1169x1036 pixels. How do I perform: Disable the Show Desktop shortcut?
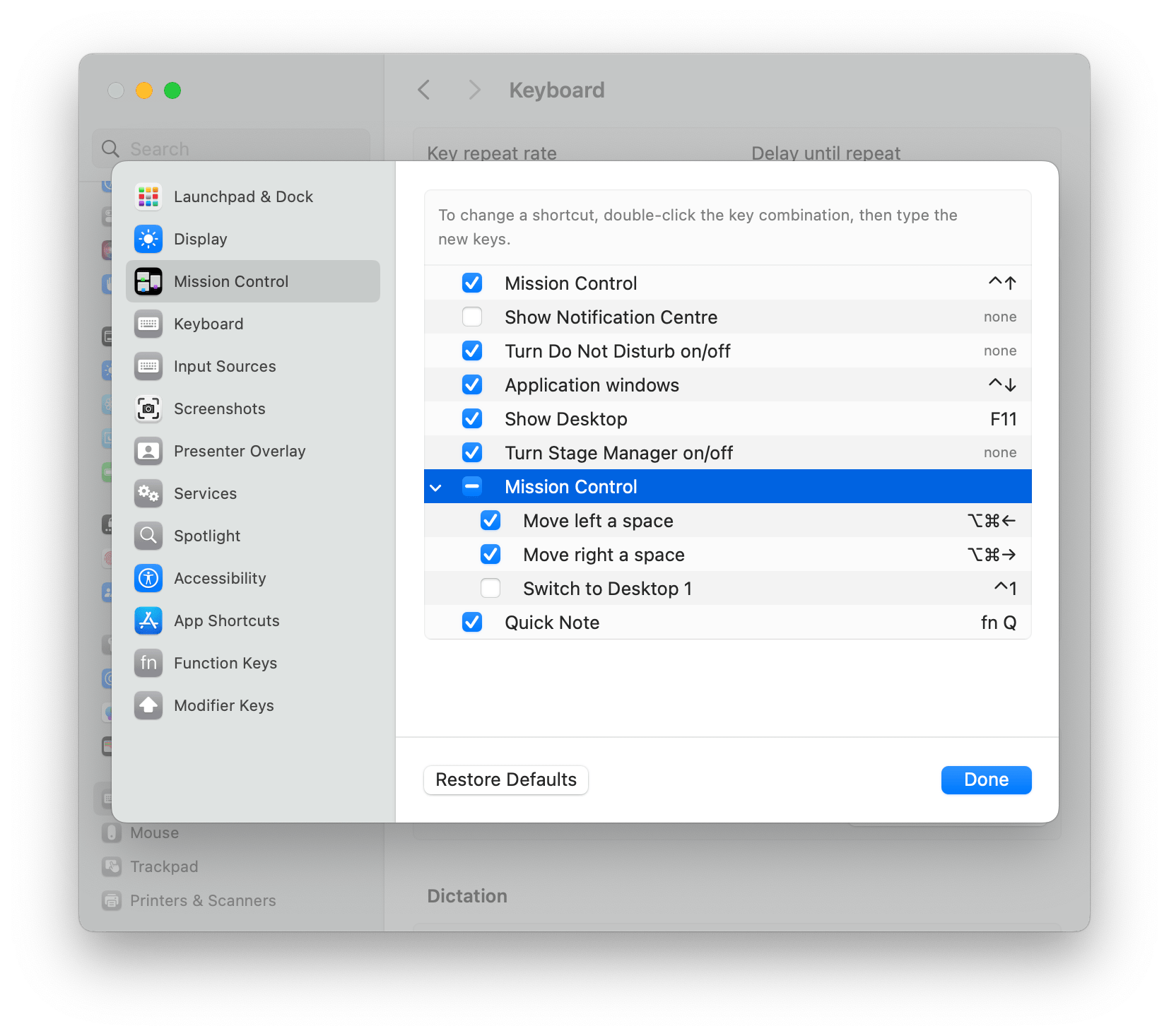click(472, 418)
